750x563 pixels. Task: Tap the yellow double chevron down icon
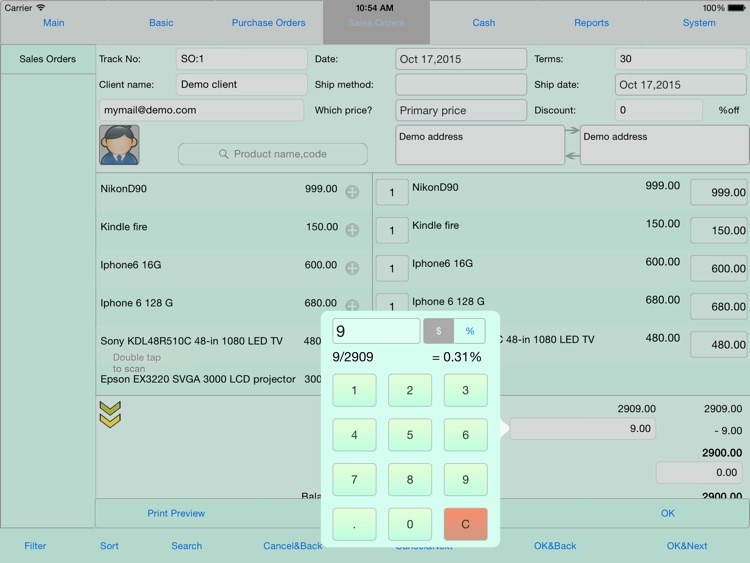(110, 414)
